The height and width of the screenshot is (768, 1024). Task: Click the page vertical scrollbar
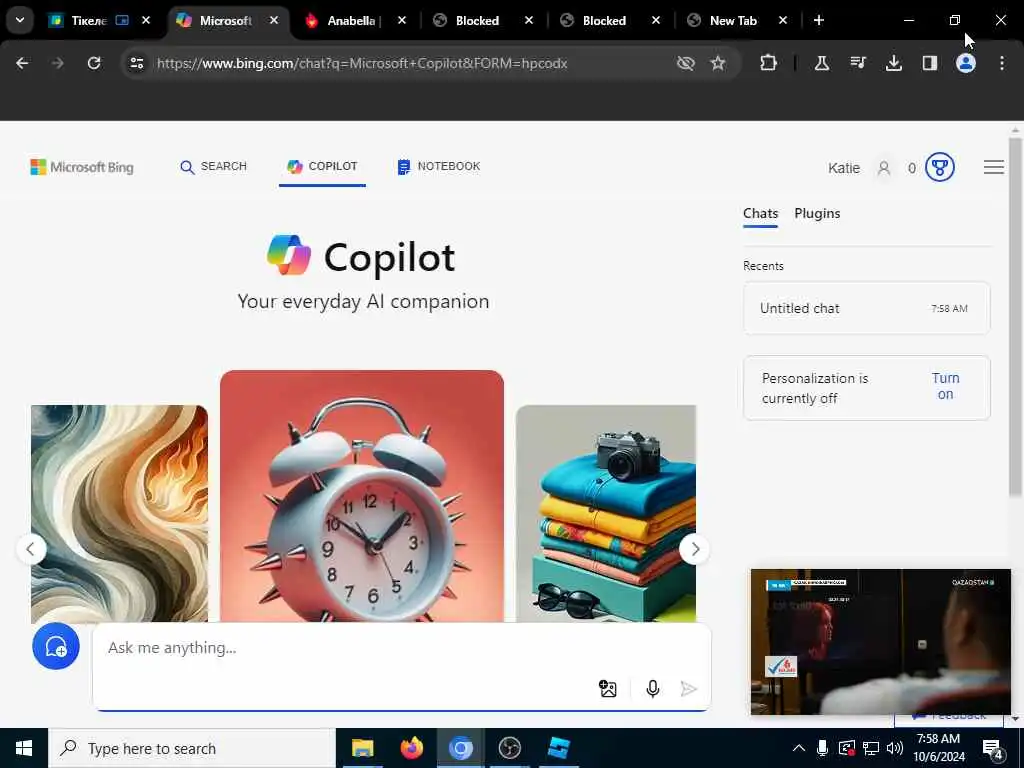1015,317
